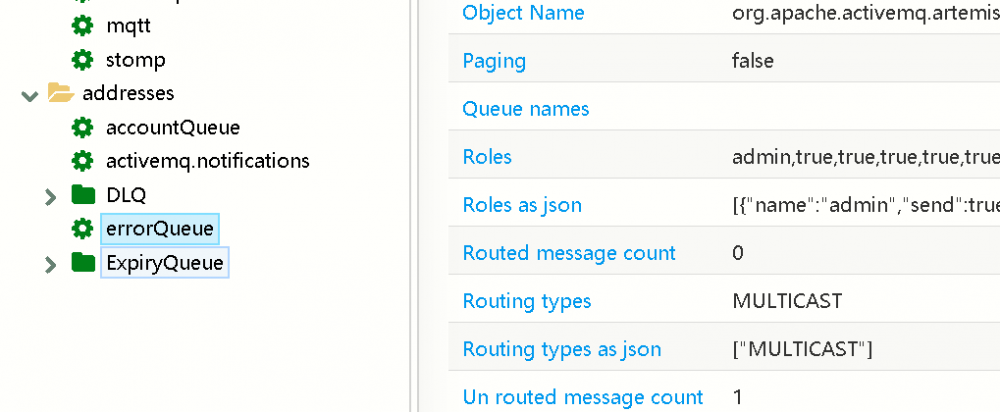Expand the DLQ folder node
Viewport: 1000px width, 412px height.
pos(51,196)
